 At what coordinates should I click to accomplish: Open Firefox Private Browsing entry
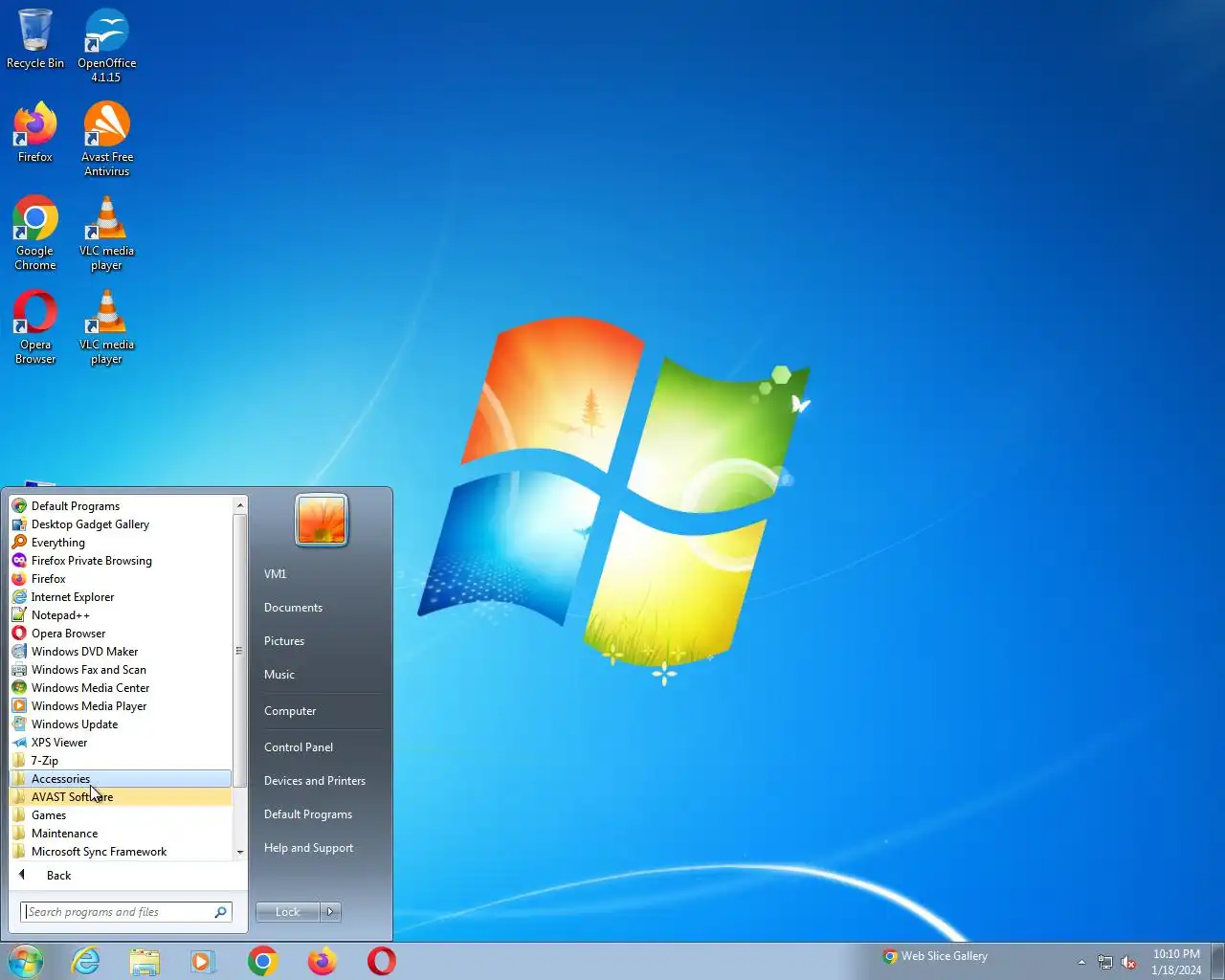(121, 560)
